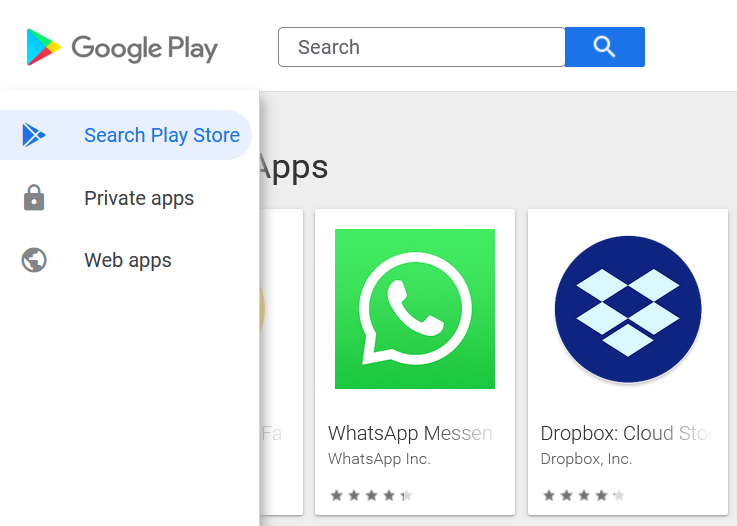737x526 pixels.
Task: Click the Play Store triangle icon
Action: tap(34, 135)
